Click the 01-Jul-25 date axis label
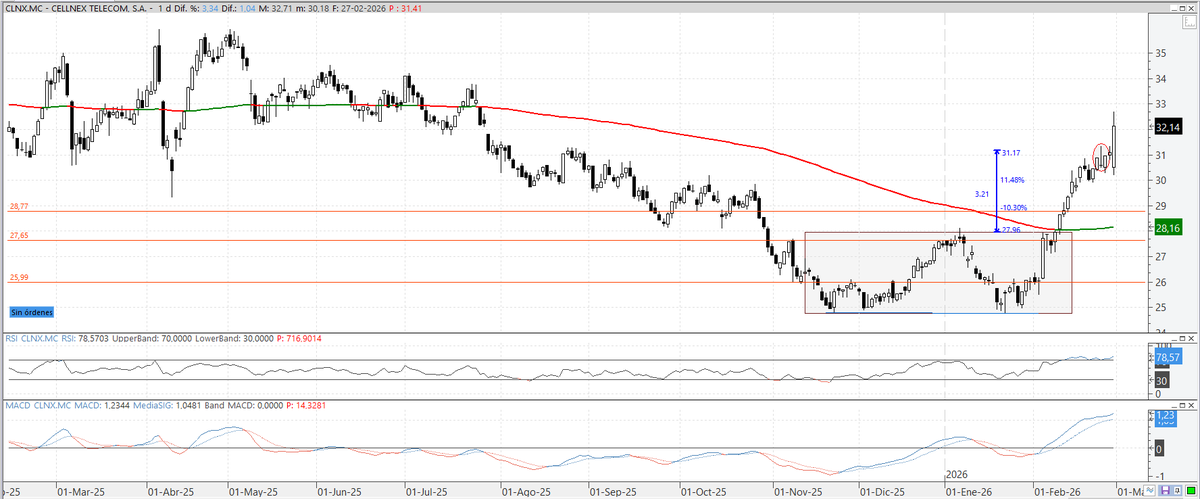This screenshot has width=1200, height=499. tap(427, 492)
